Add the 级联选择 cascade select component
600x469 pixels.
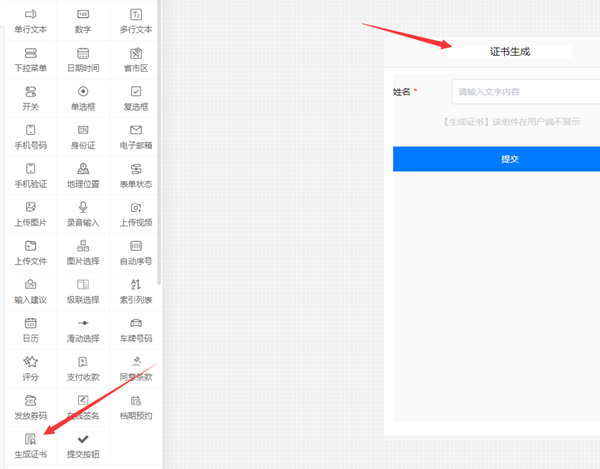tap(83, 292)
